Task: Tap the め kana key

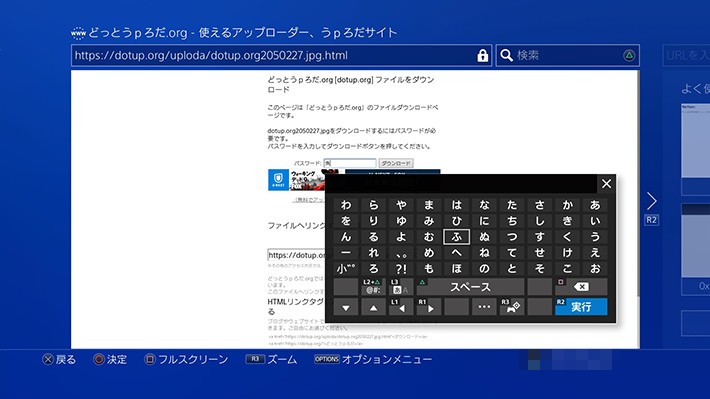Action: [429, 253]
